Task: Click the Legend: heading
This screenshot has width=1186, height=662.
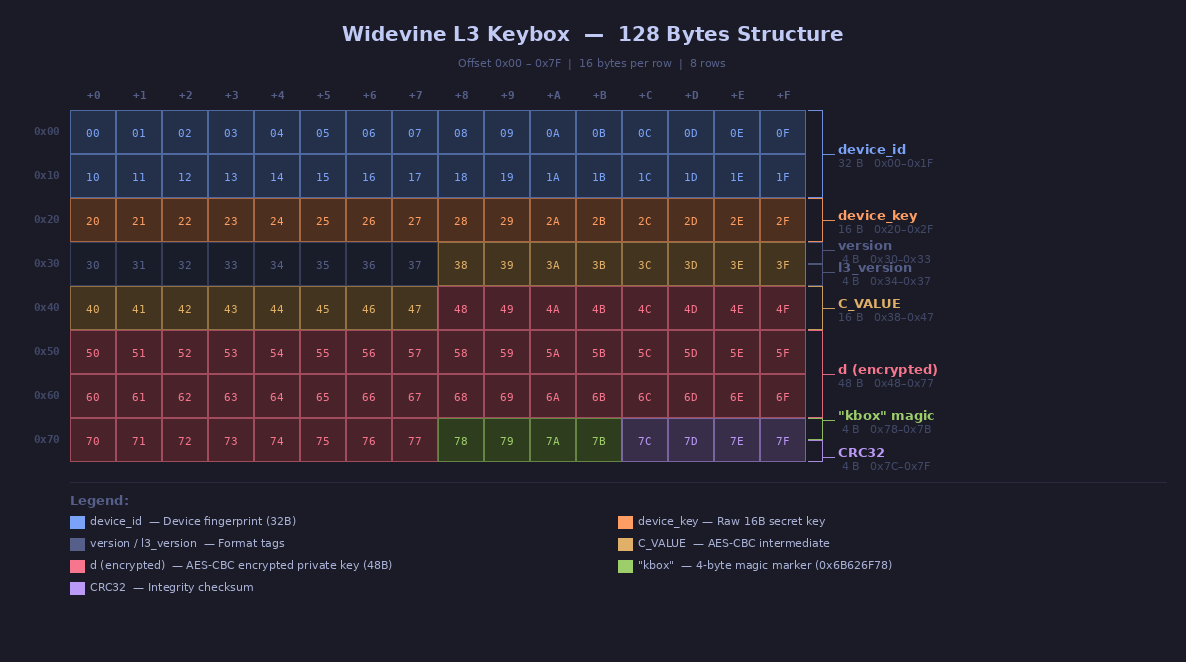Action: (99, 501)
